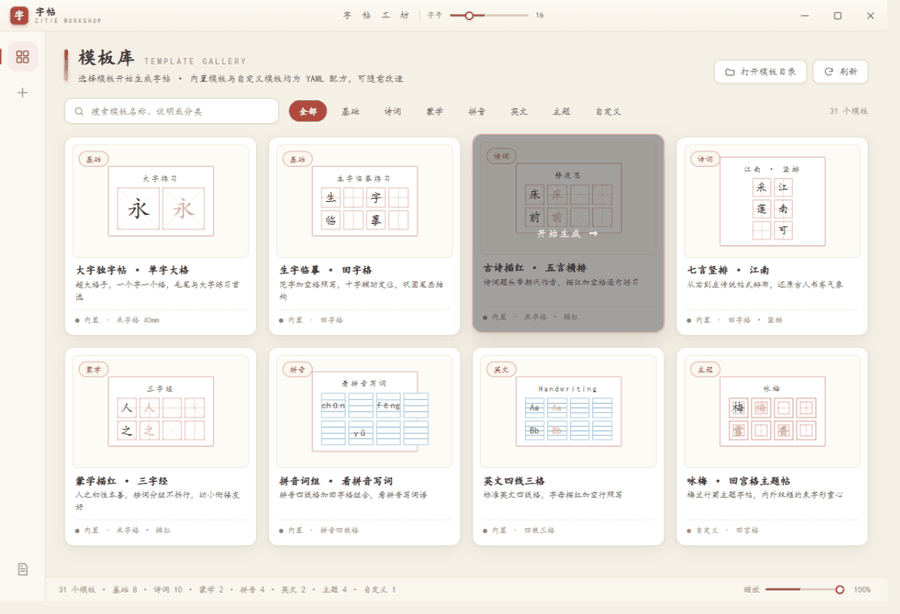The height and width of the screenshot is (614, 900).
Task: Click the red 字 app logo
Action: [x=19, y=15]
